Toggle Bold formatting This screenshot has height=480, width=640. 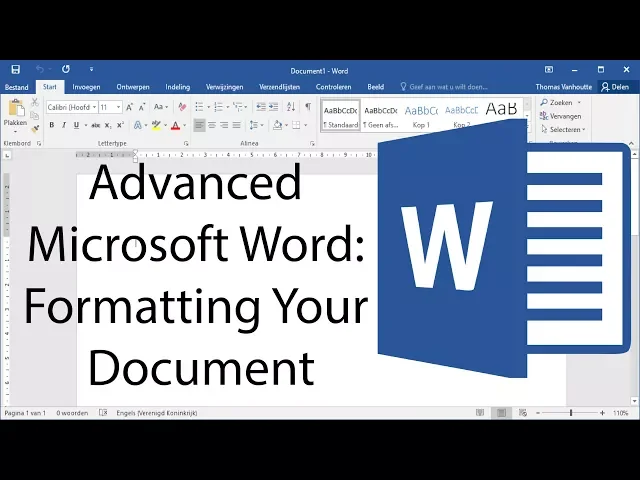[x=52, y=125]
